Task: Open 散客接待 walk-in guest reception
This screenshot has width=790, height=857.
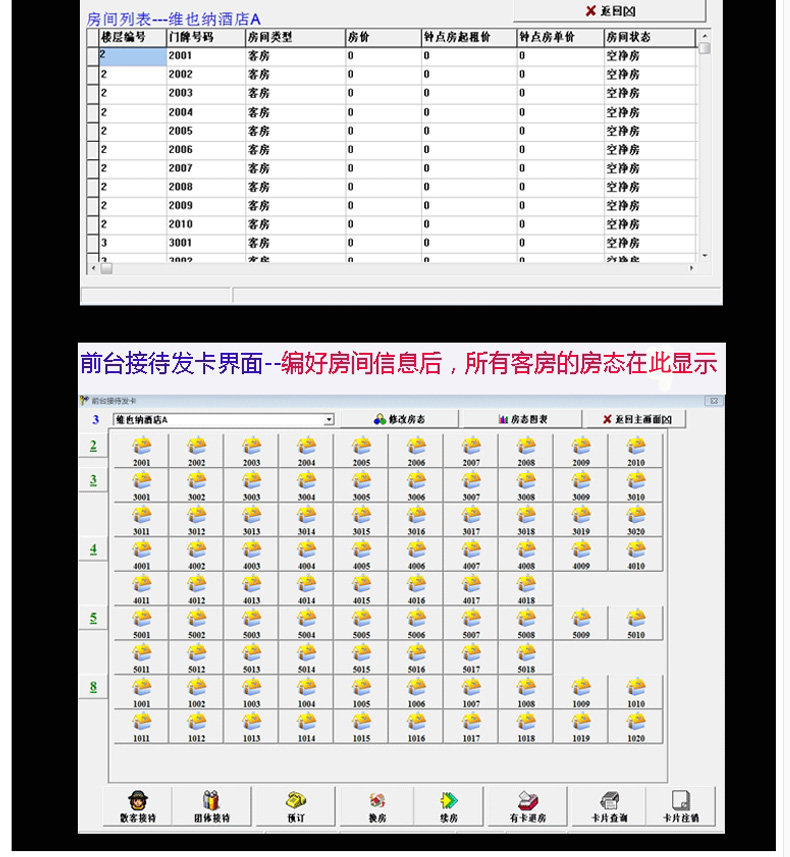Action: [x=138, y=807]
